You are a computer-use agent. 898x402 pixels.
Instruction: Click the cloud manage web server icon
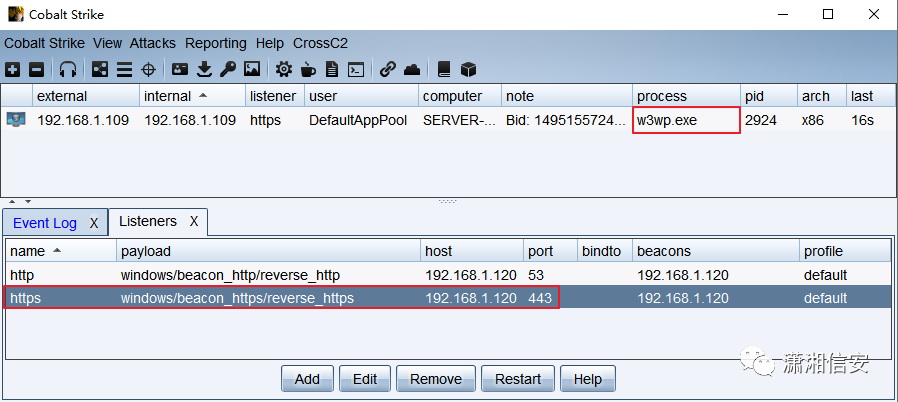(x=412, y=70)
